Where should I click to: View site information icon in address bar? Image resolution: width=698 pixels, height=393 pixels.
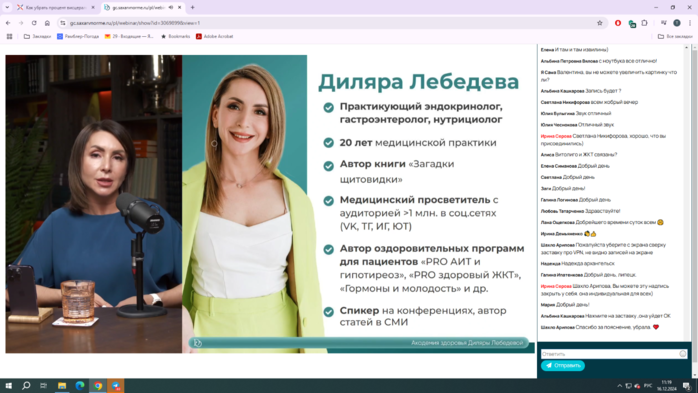(63, 23)
